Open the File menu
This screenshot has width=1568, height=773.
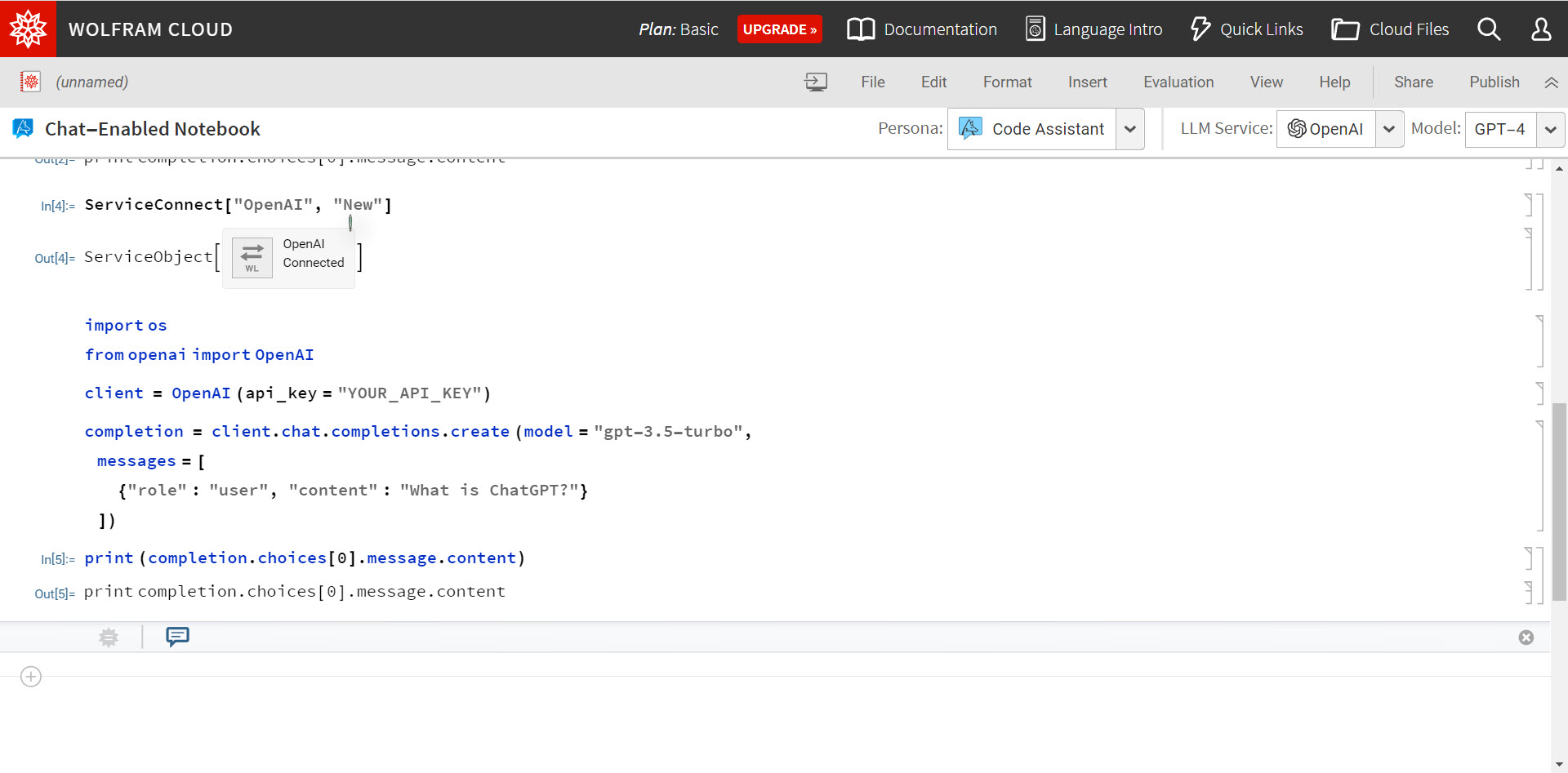(872, 82)
